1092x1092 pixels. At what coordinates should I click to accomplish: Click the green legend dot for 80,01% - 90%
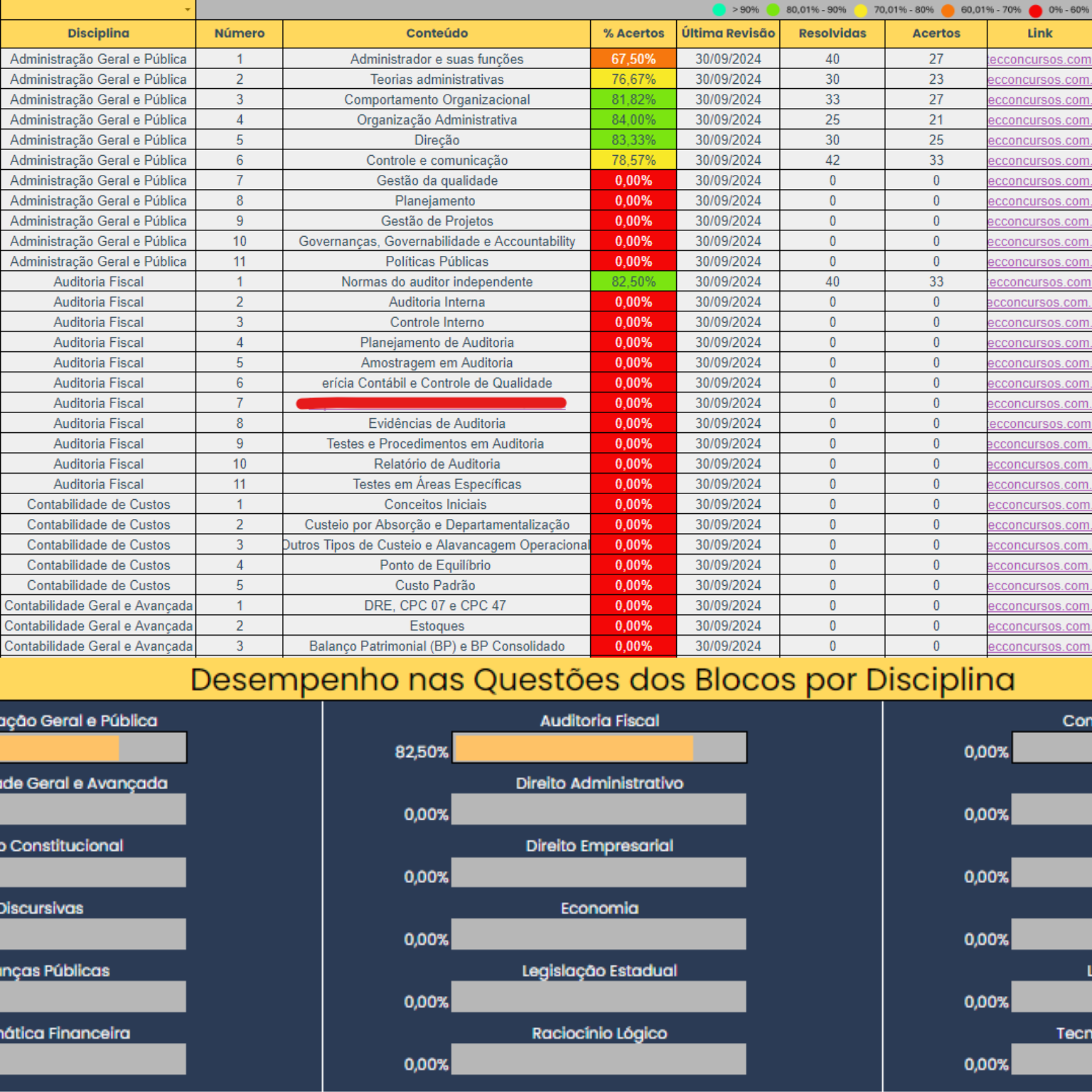[773, 10]
